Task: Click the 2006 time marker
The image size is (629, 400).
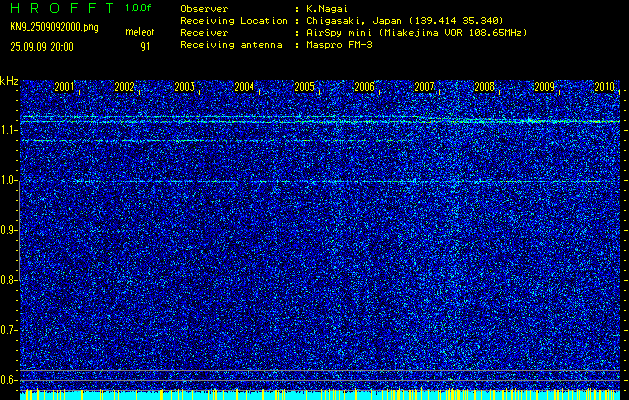Action: [365, 87]
